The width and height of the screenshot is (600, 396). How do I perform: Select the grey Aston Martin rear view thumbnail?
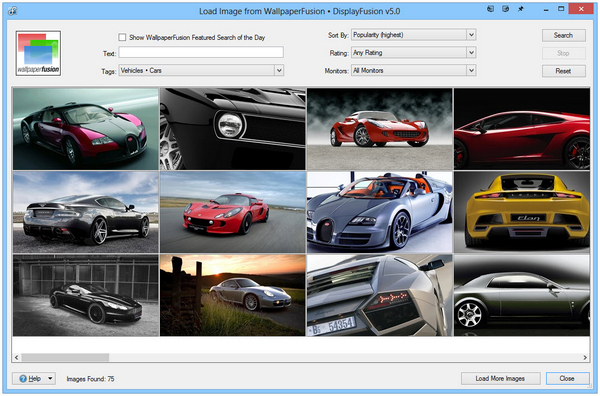[x=86, y=212]
